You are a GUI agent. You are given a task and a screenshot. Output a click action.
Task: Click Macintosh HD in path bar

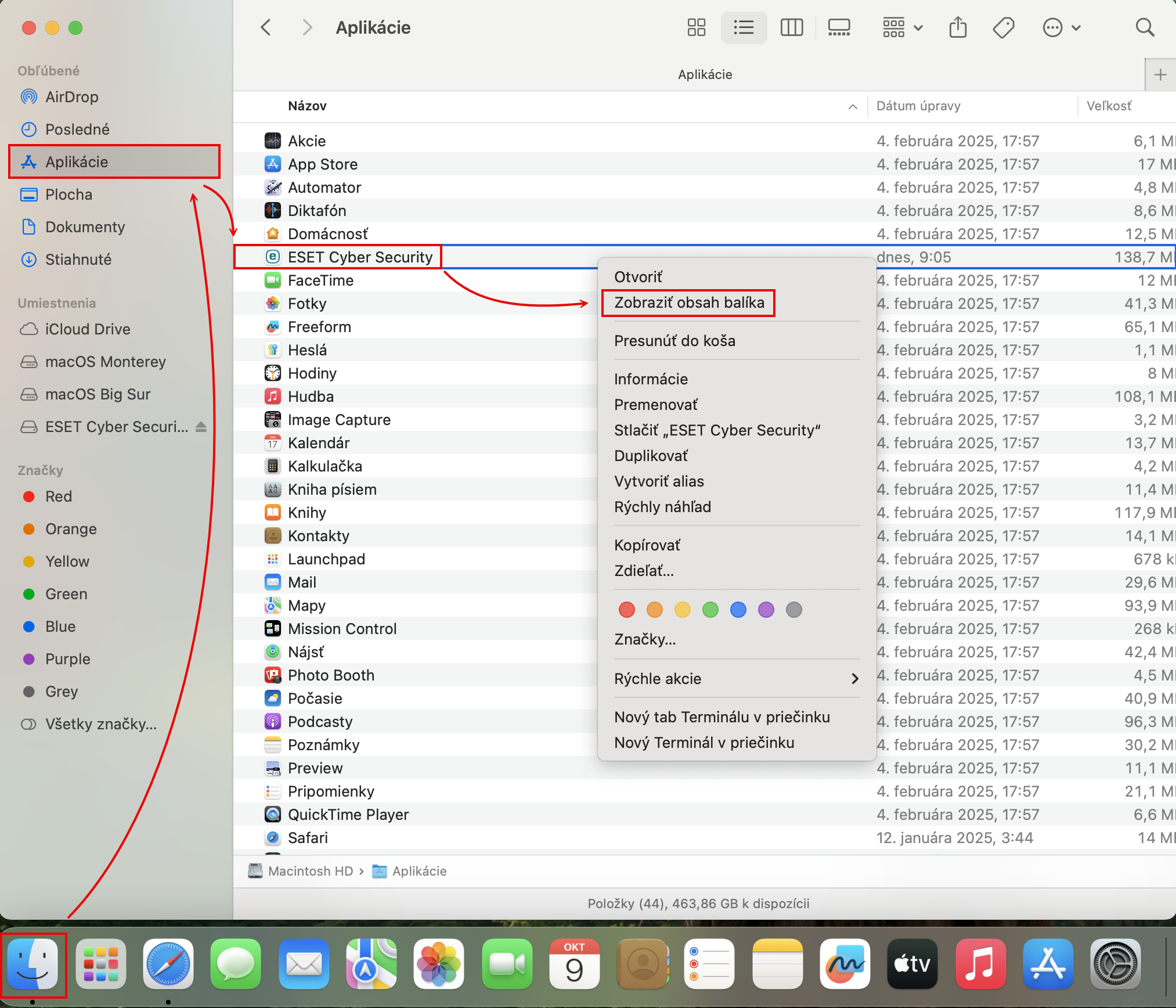pos(310,871)
